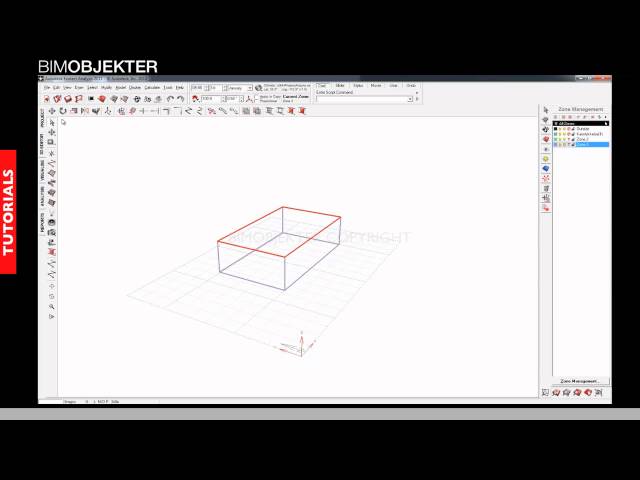Toggle visibility bulb for Zone 2
This screenshot has width=640, height=480.
[560, 140]
